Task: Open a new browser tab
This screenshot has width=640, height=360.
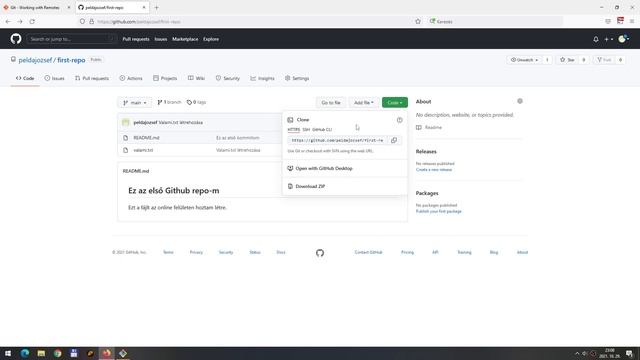Action: coord(156,7)
